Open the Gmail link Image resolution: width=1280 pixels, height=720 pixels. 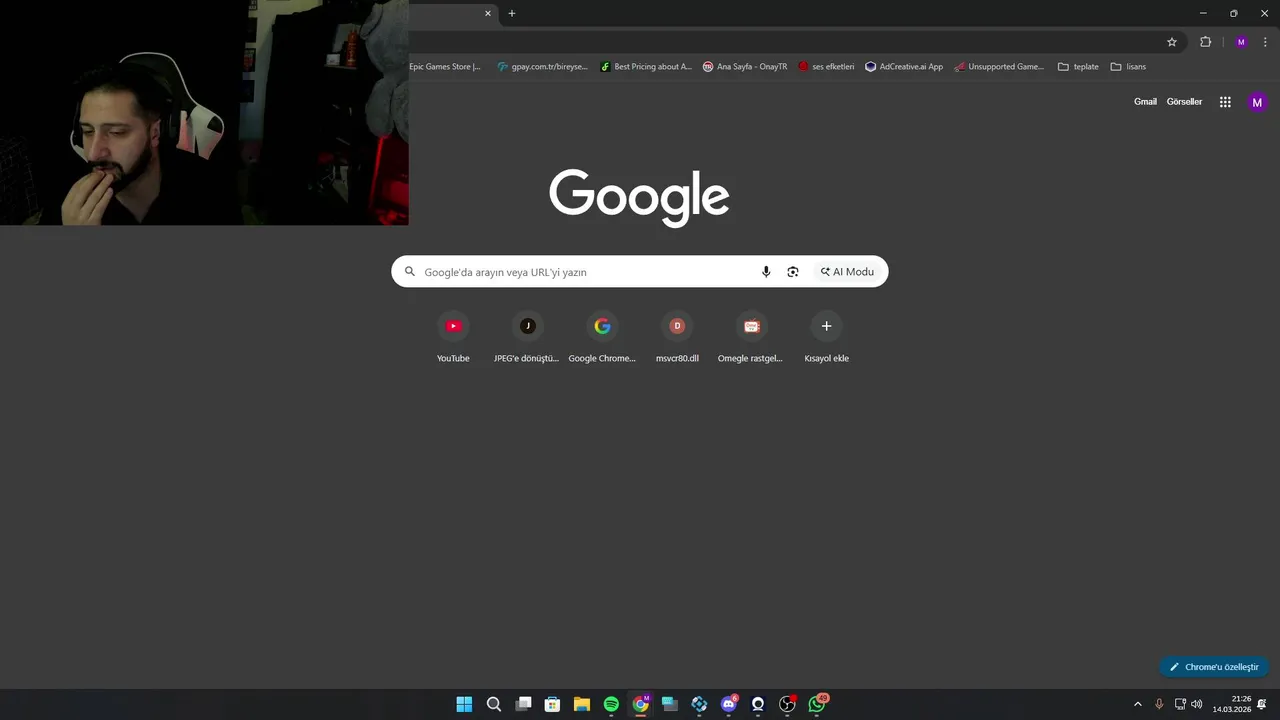pos(1145,102)
